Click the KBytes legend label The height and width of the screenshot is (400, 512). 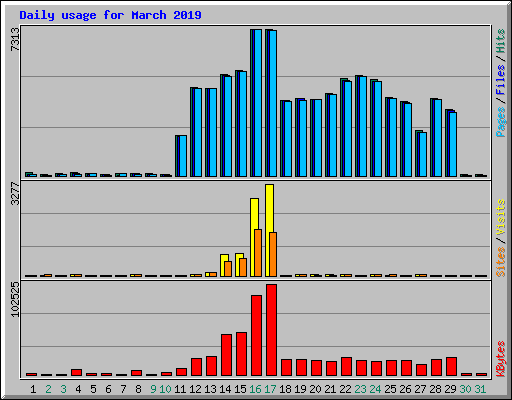501,359
